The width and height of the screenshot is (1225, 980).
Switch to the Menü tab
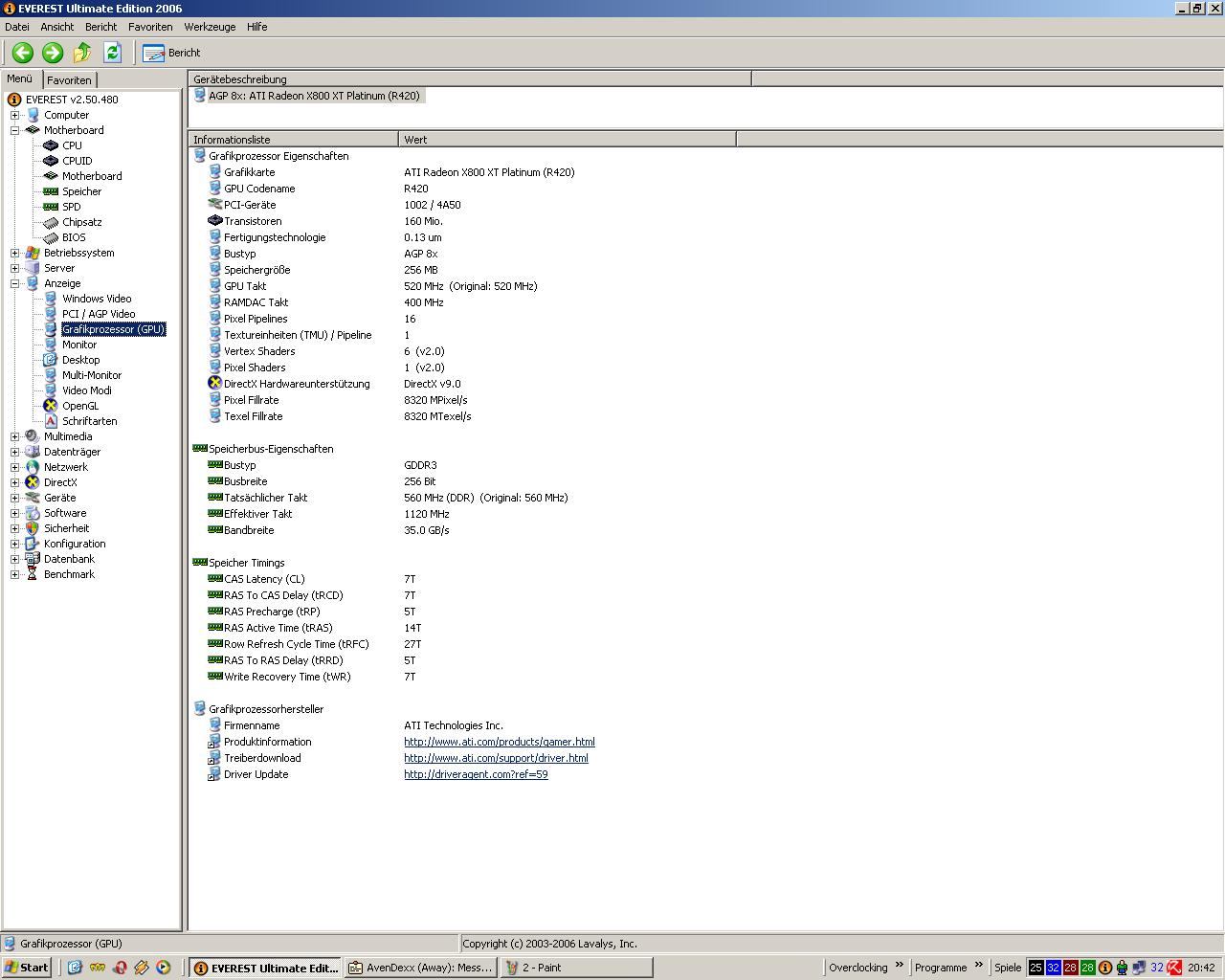pyautogui.click(x=20, y=79)
